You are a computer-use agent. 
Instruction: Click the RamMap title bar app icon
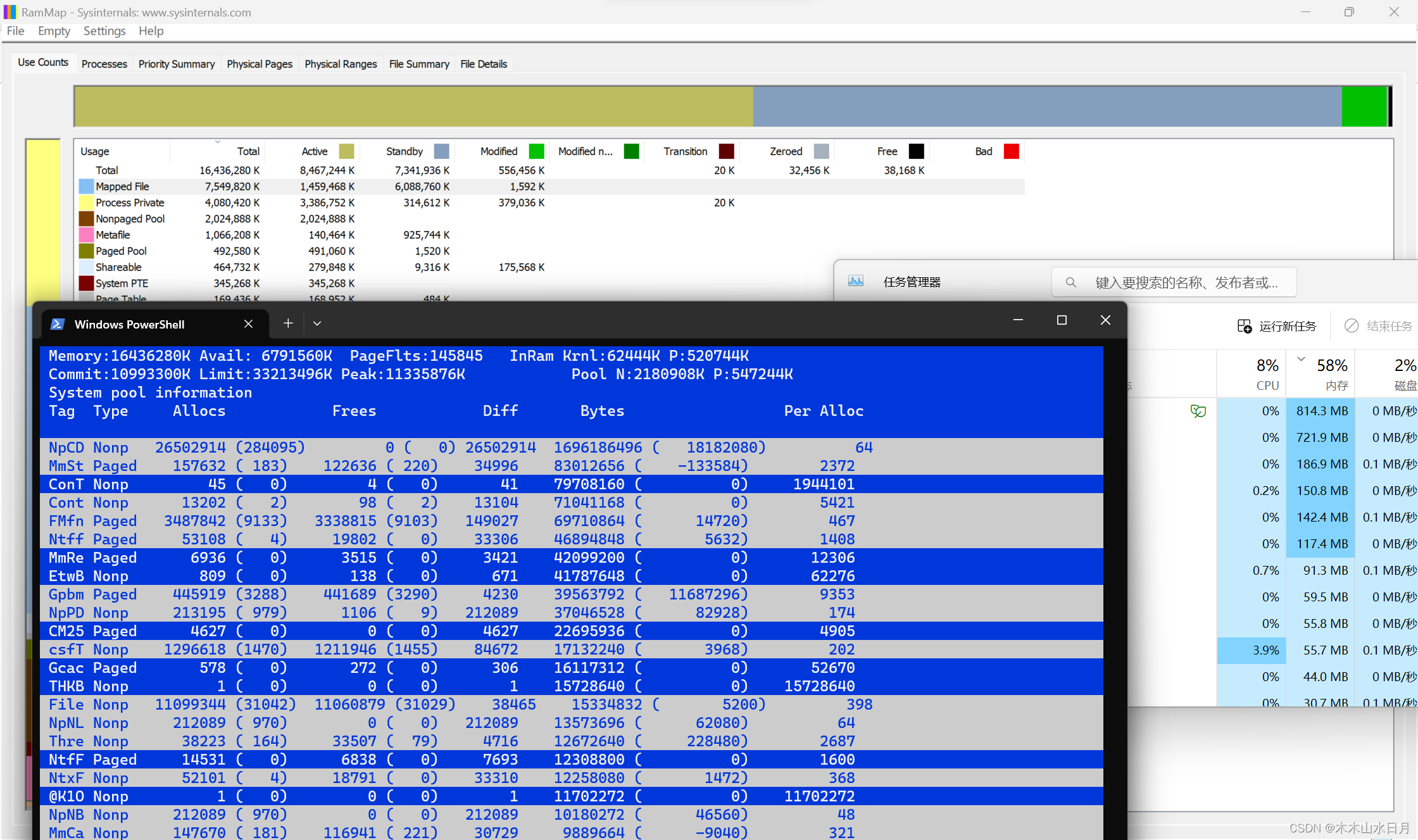pyautogui.click(x=10, y=12)
